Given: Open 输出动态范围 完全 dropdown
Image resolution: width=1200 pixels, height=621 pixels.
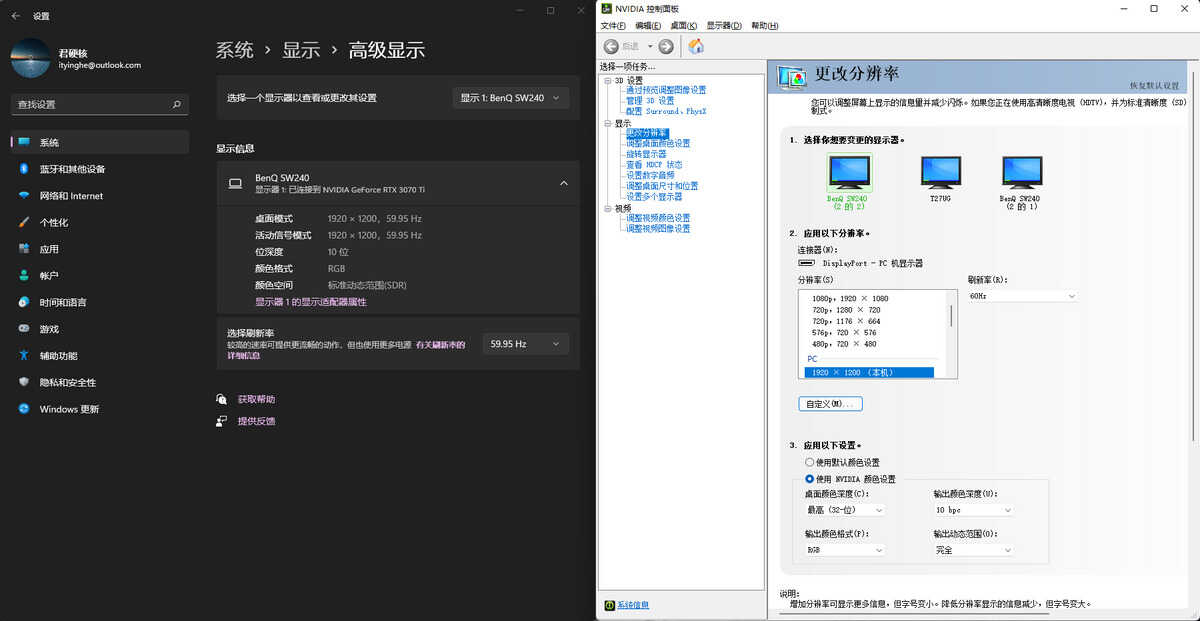Looking at the screenshot, I should coord(974,550).
